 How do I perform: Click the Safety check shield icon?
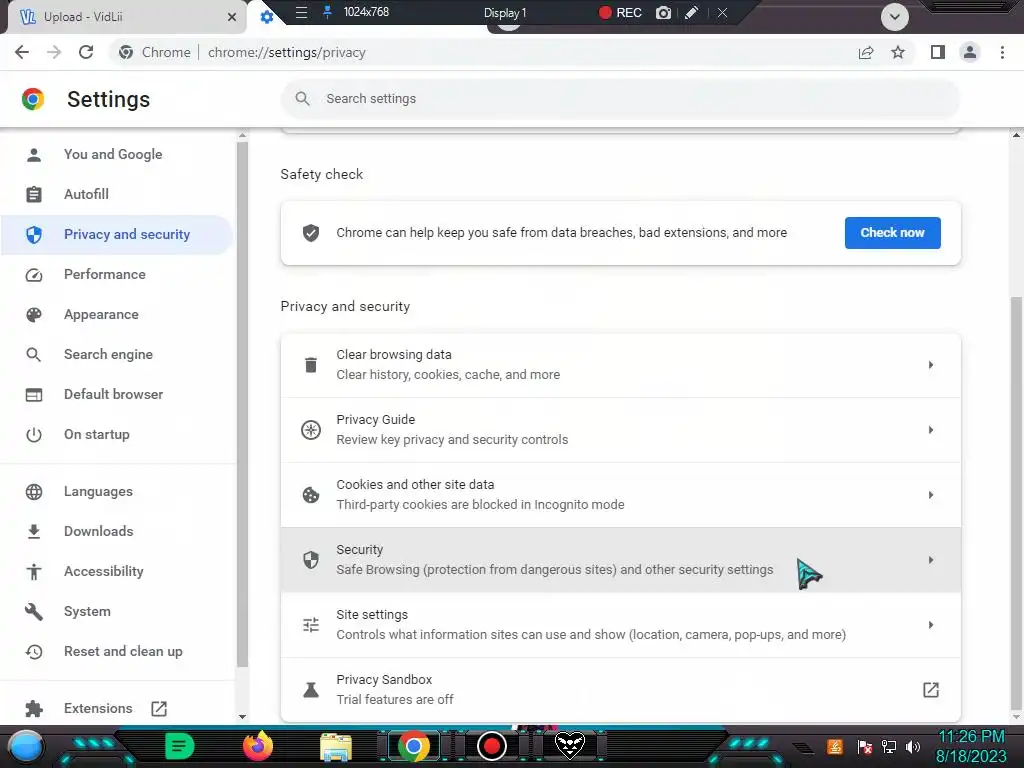311,233
